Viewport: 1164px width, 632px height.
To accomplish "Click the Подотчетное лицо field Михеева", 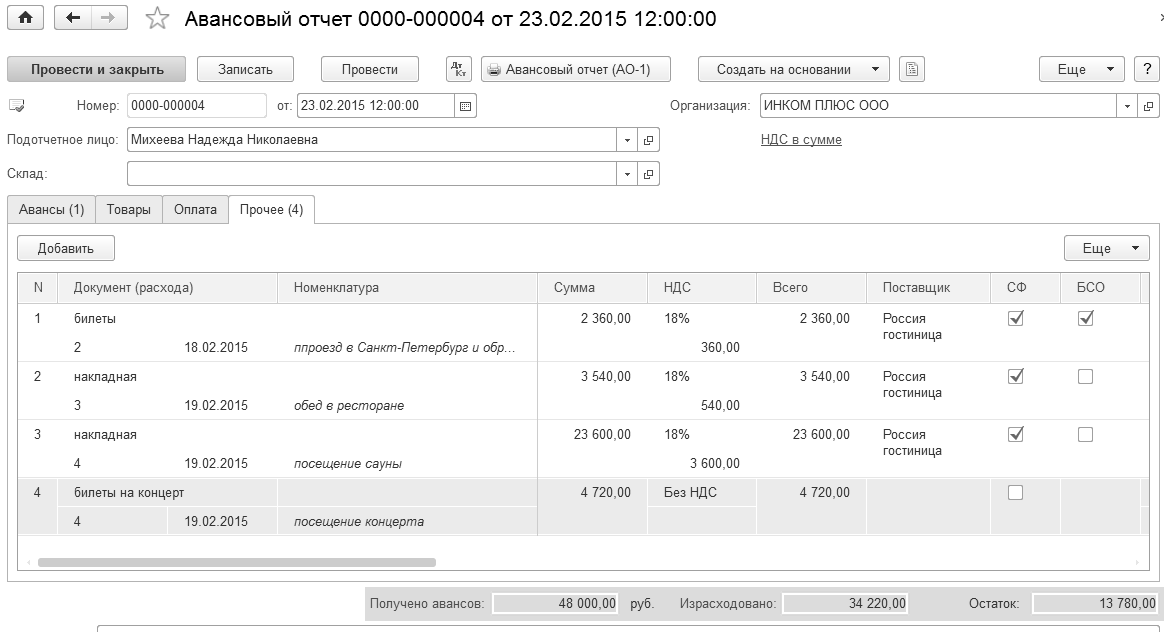I will pyautogui.click(x=372, y=140).
